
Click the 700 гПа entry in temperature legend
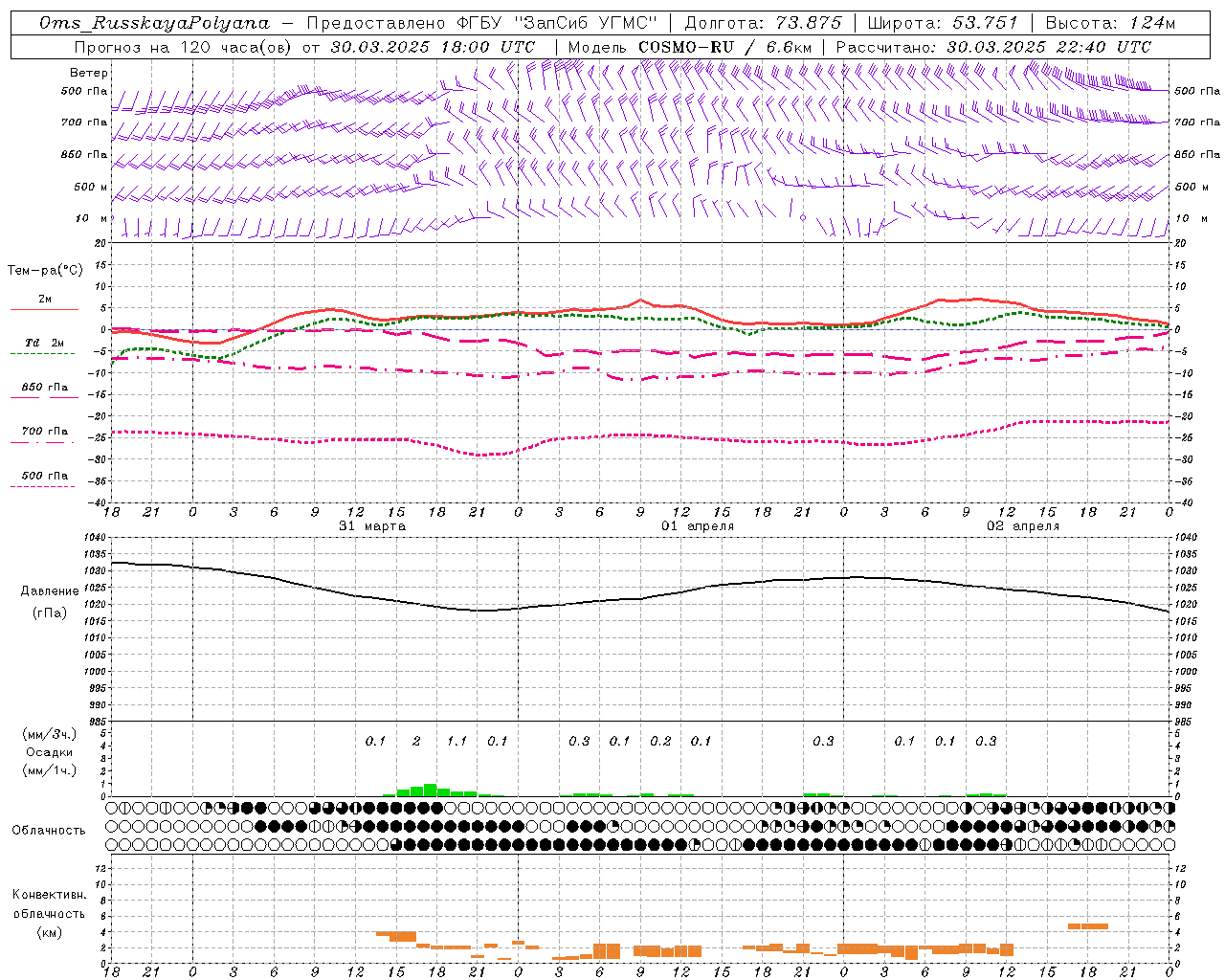click(45, 432)
